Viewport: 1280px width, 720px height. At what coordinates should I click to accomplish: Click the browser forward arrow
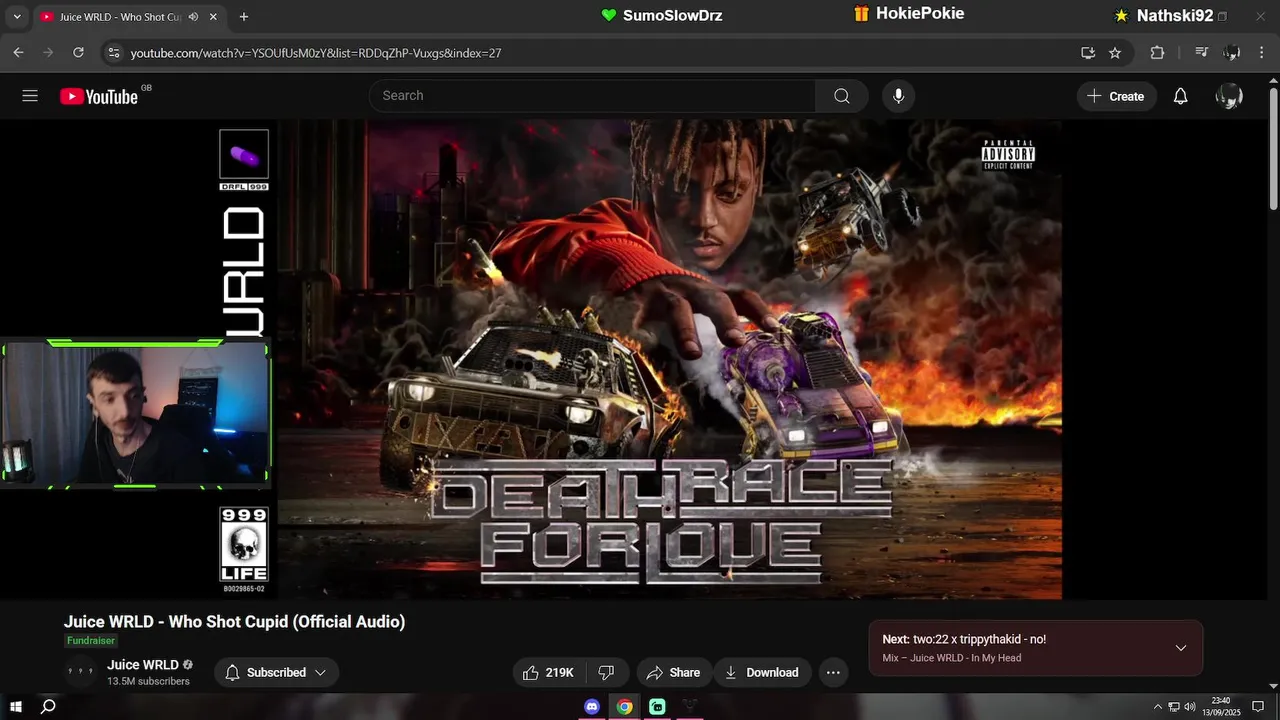pyautogui.click(x=48, y=53)
